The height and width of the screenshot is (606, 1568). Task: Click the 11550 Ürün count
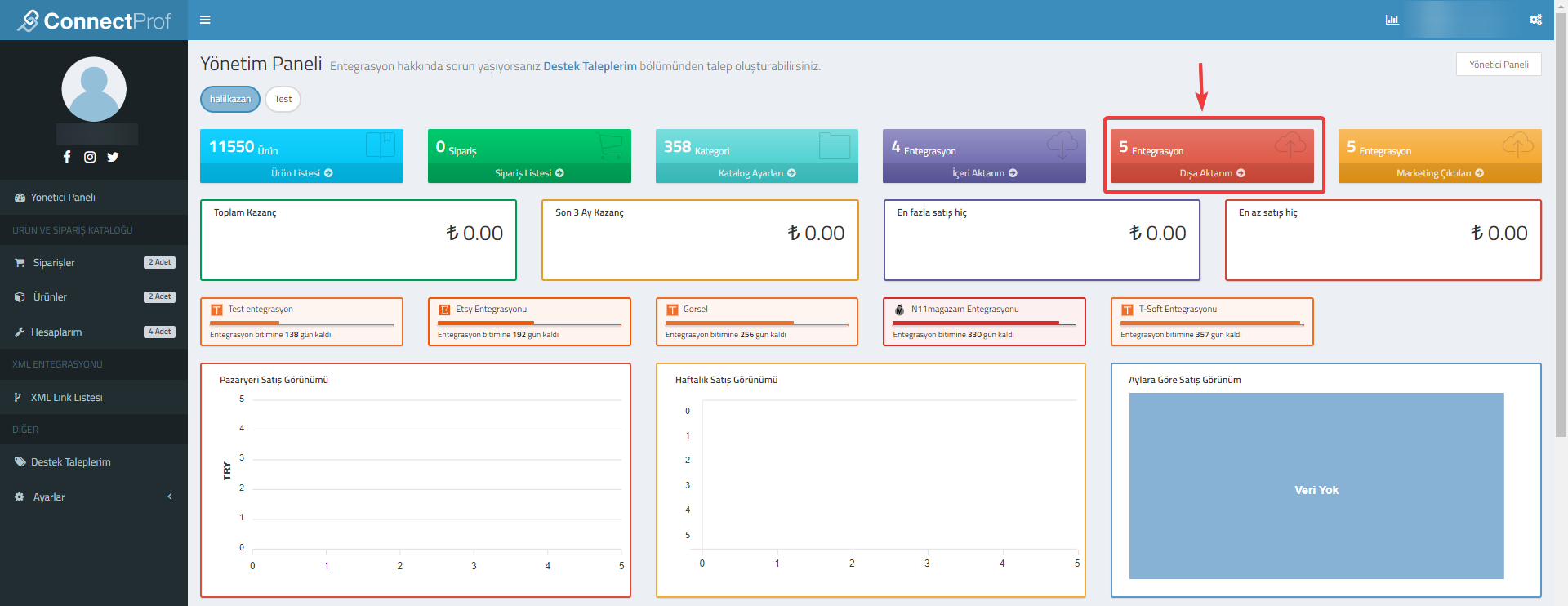point(243,147)
